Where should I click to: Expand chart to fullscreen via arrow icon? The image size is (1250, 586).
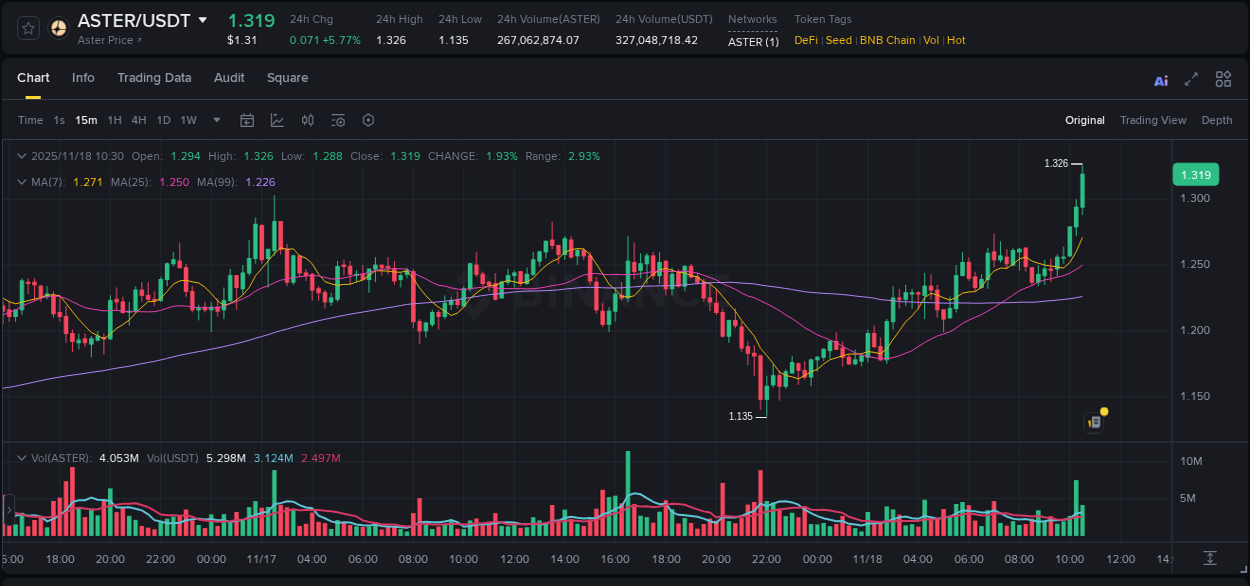pyautogui.click(x=1191, y=79)
